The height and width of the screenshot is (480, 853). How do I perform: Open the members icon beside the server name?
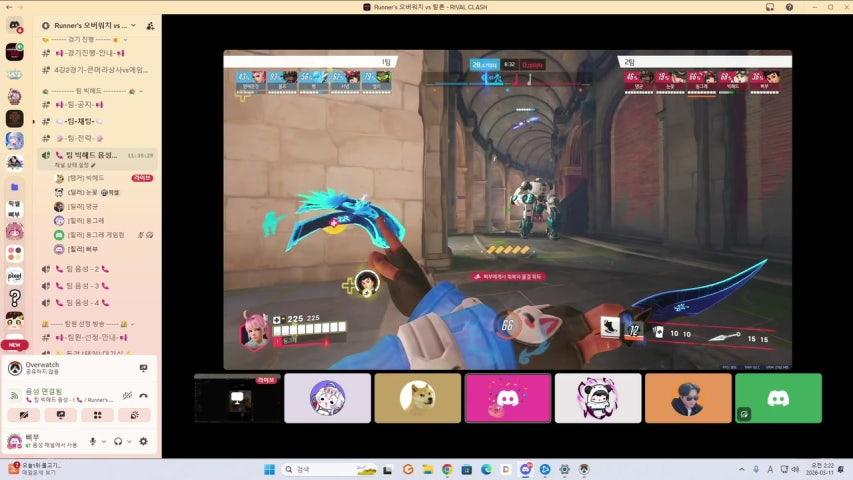pos(150,26)
